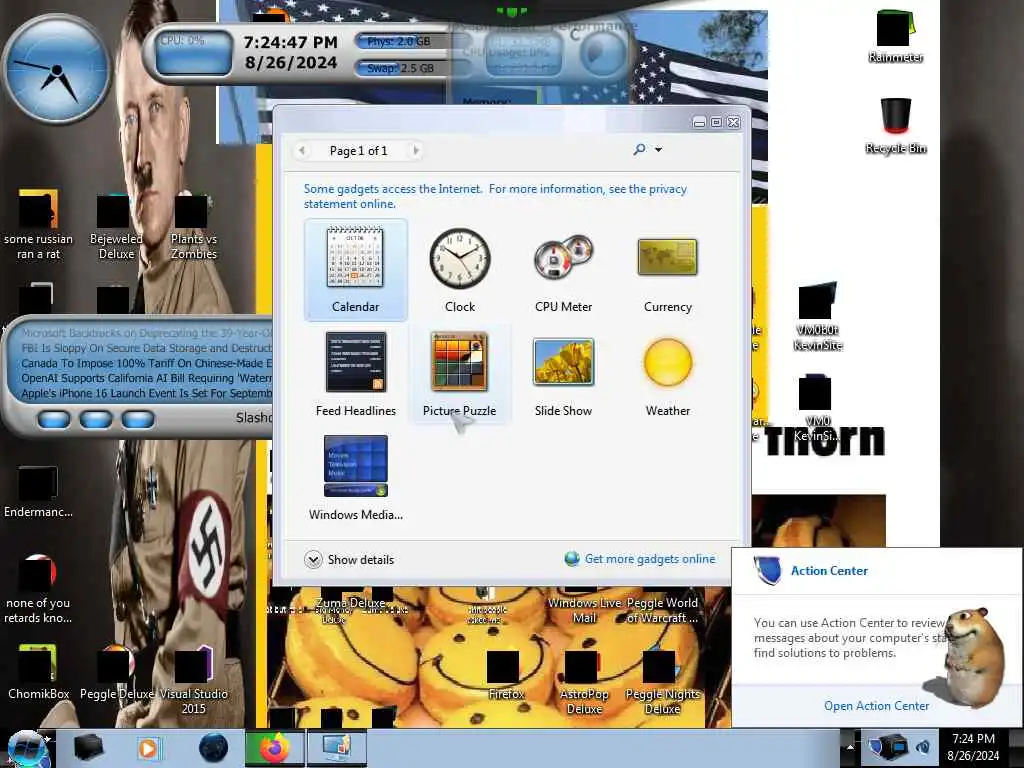Click 'Page 1 of 1' page indicator
Viewport: 1024px width, 768px height.
(x=359, y=151)
